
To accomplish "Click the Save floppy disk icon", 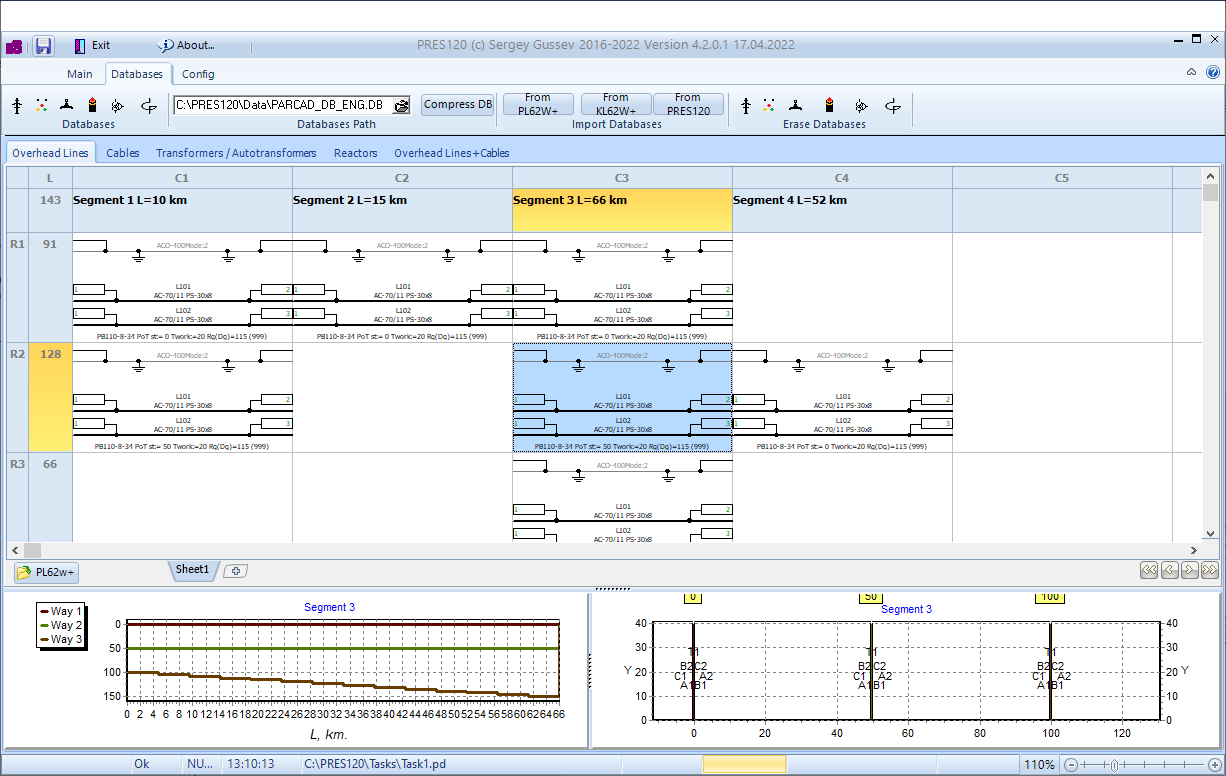I will [x=43, y=46].
